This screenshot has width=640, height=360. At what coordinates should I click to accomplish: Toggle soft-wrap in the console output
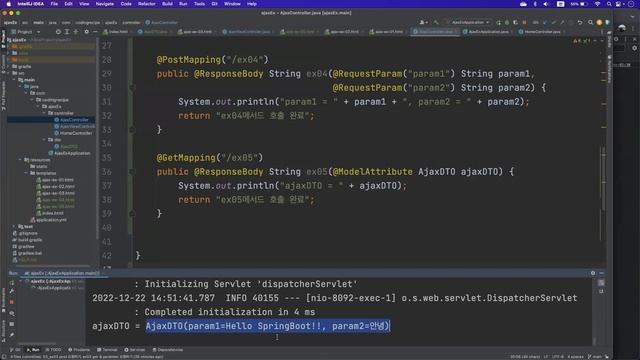(601, 282)
